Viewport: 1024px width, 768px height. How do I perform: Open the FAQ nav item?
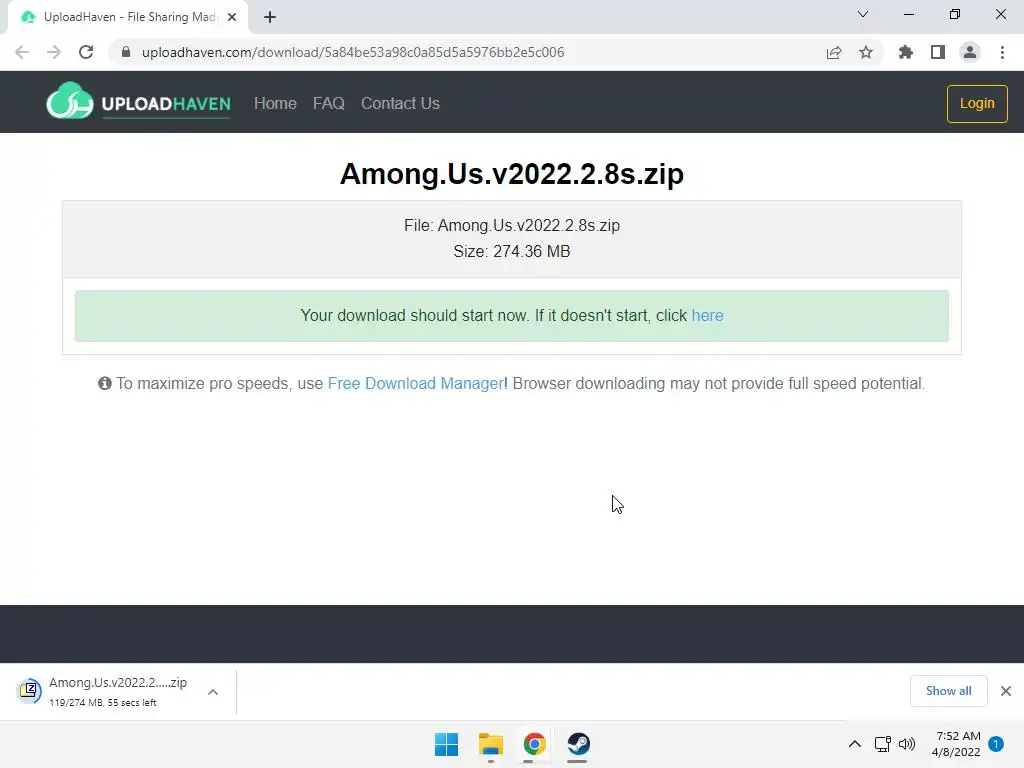[x=328, y=103]
